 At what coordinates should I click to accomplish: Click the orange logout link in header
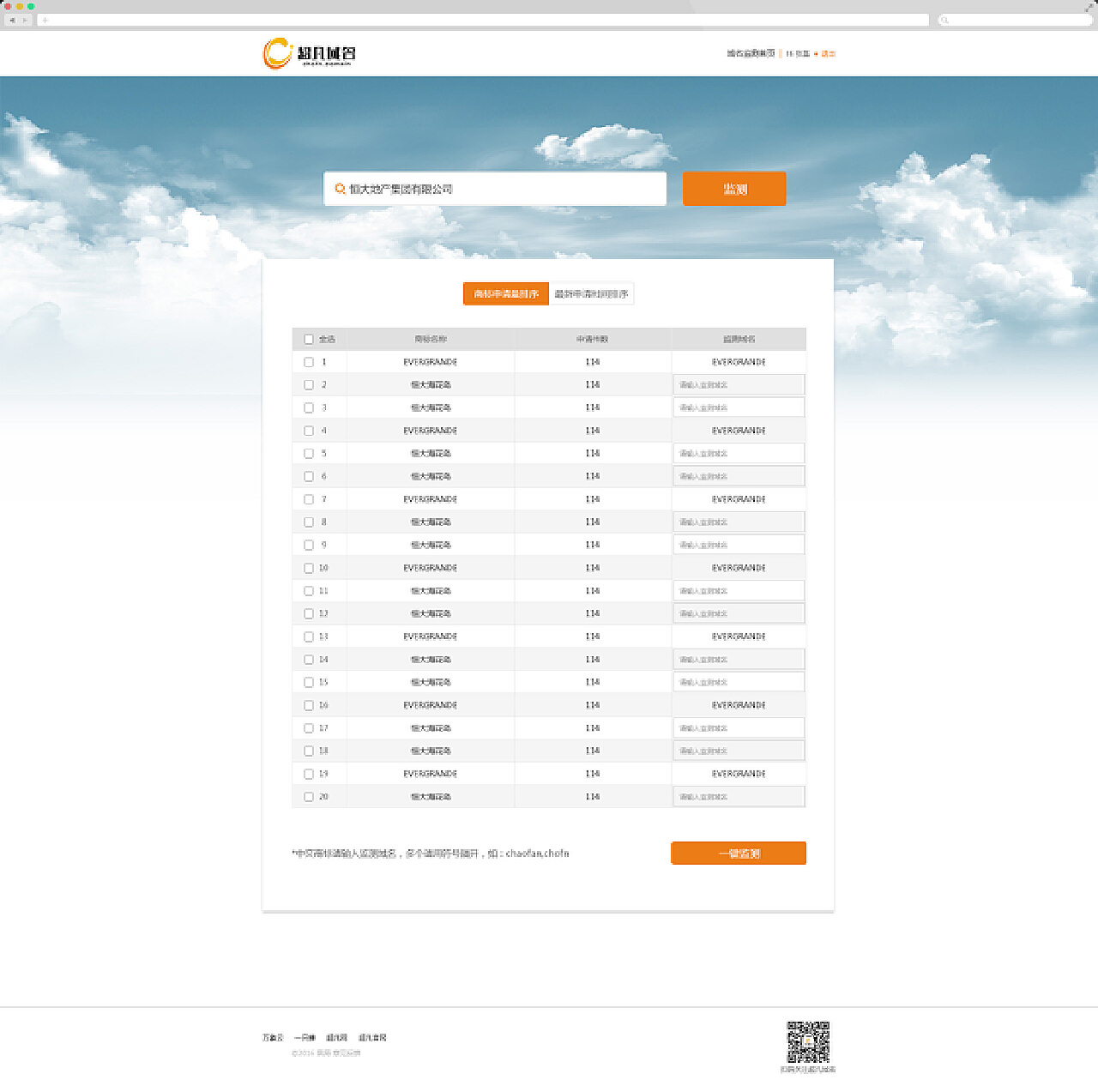pos(829,53)
